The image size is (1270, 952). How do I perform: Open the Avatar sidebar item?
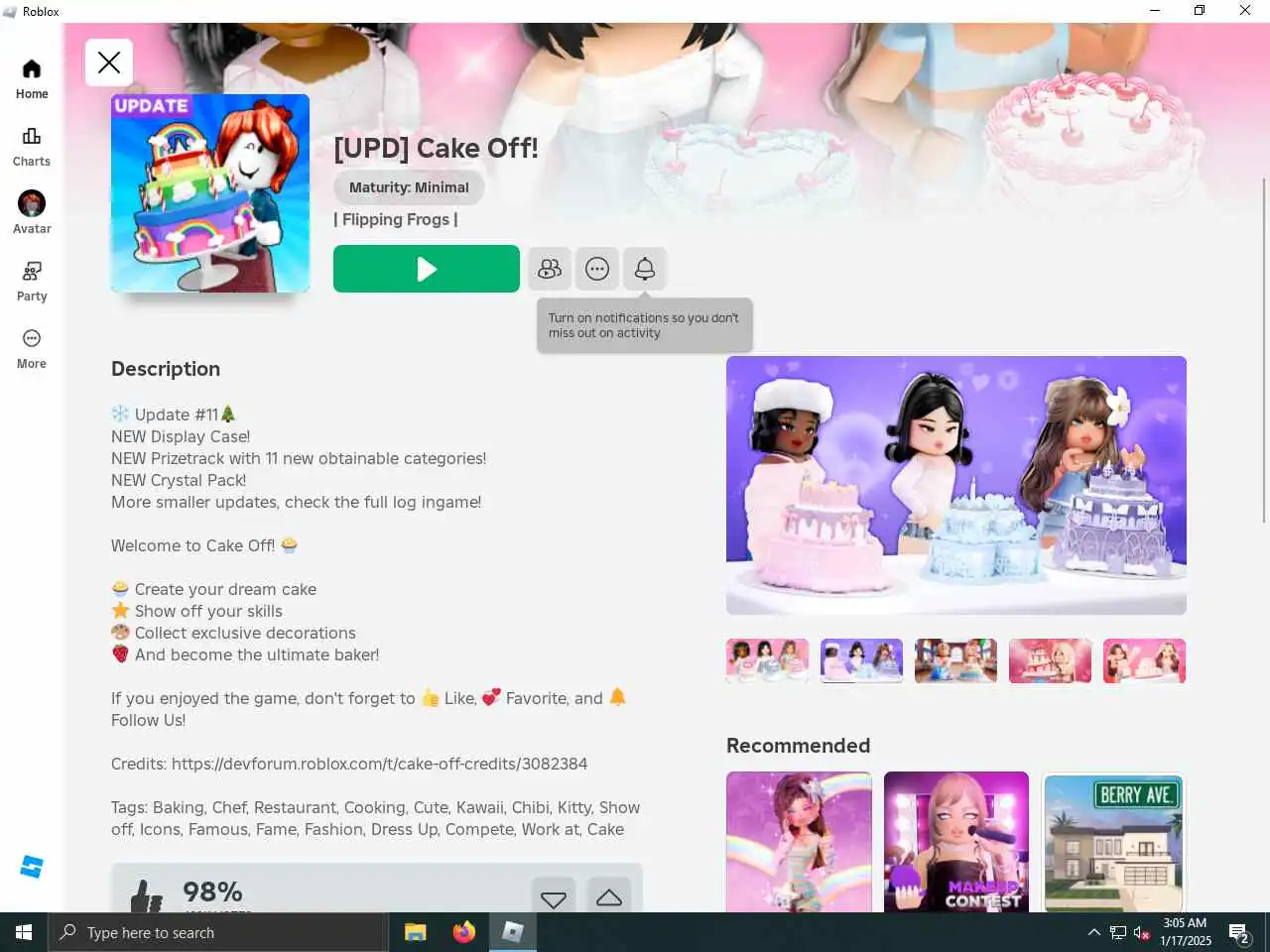(32, 213)
